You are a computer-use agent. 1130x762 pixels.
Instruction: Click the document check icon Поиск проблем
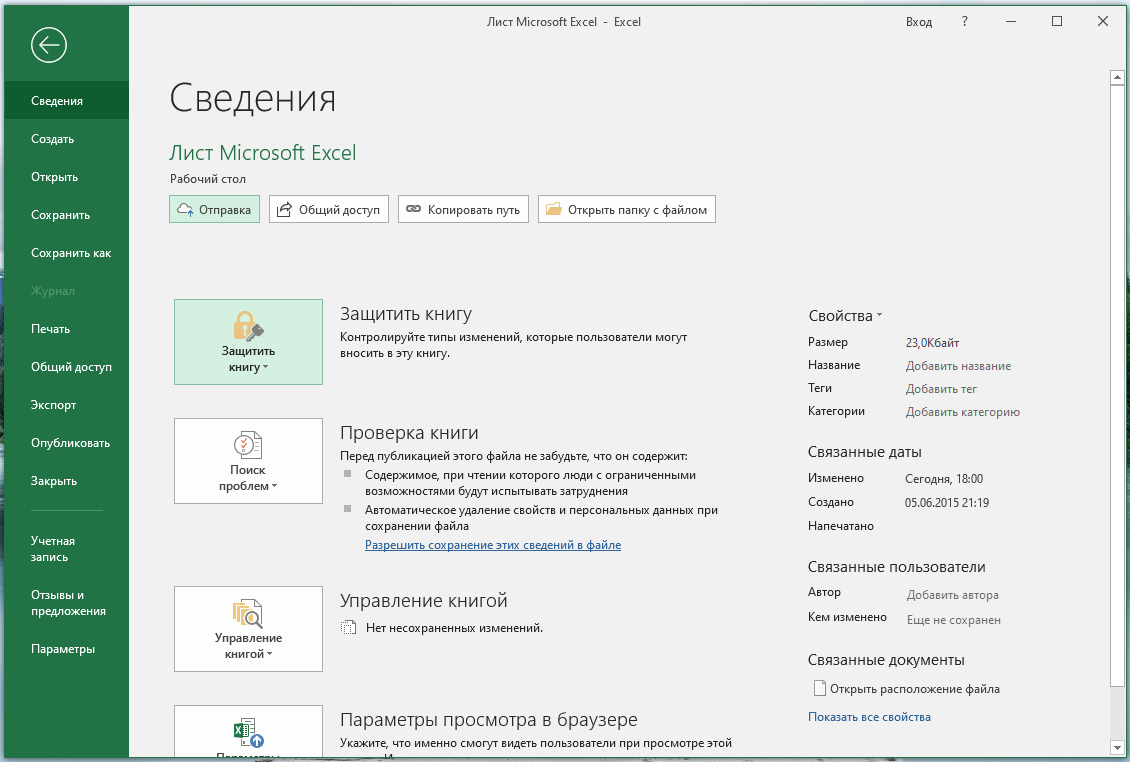(x=248, y=445)
